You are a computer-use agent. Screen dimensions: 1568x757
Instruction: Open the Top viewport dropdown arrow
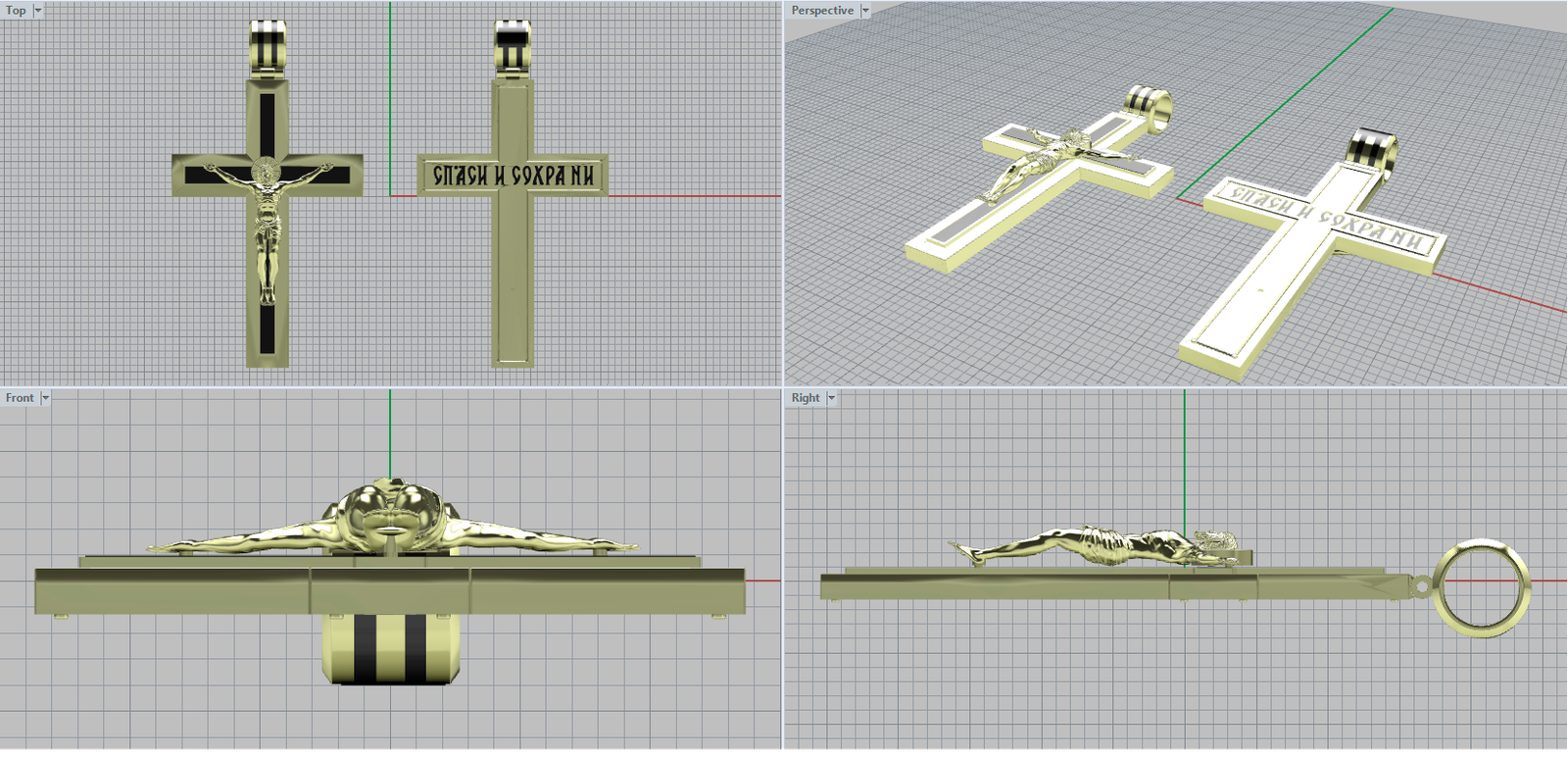click(x=38, y=11)
